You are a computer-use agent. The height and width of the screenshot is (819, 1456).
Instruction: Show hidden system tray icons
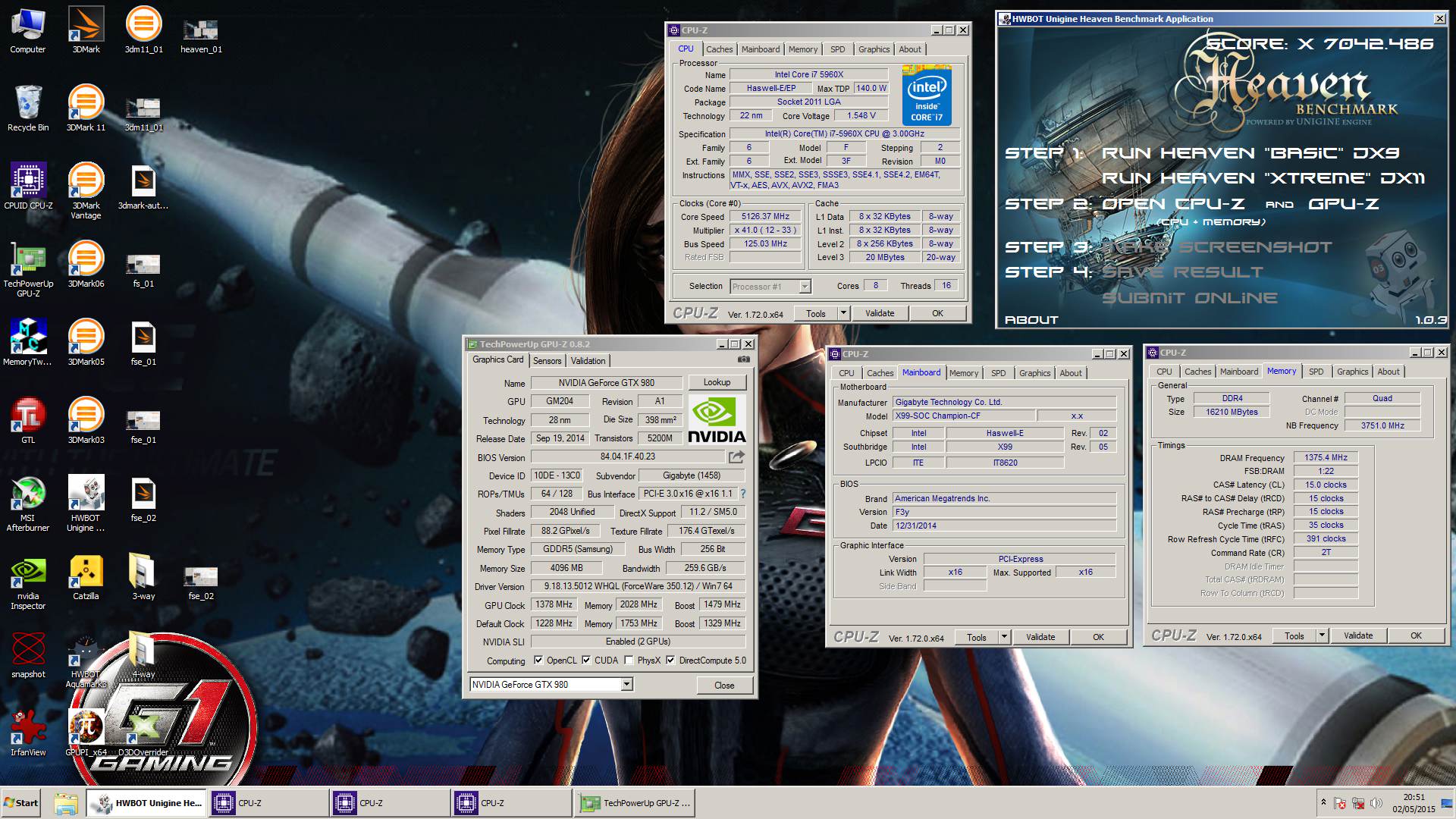coord(1323,802)
